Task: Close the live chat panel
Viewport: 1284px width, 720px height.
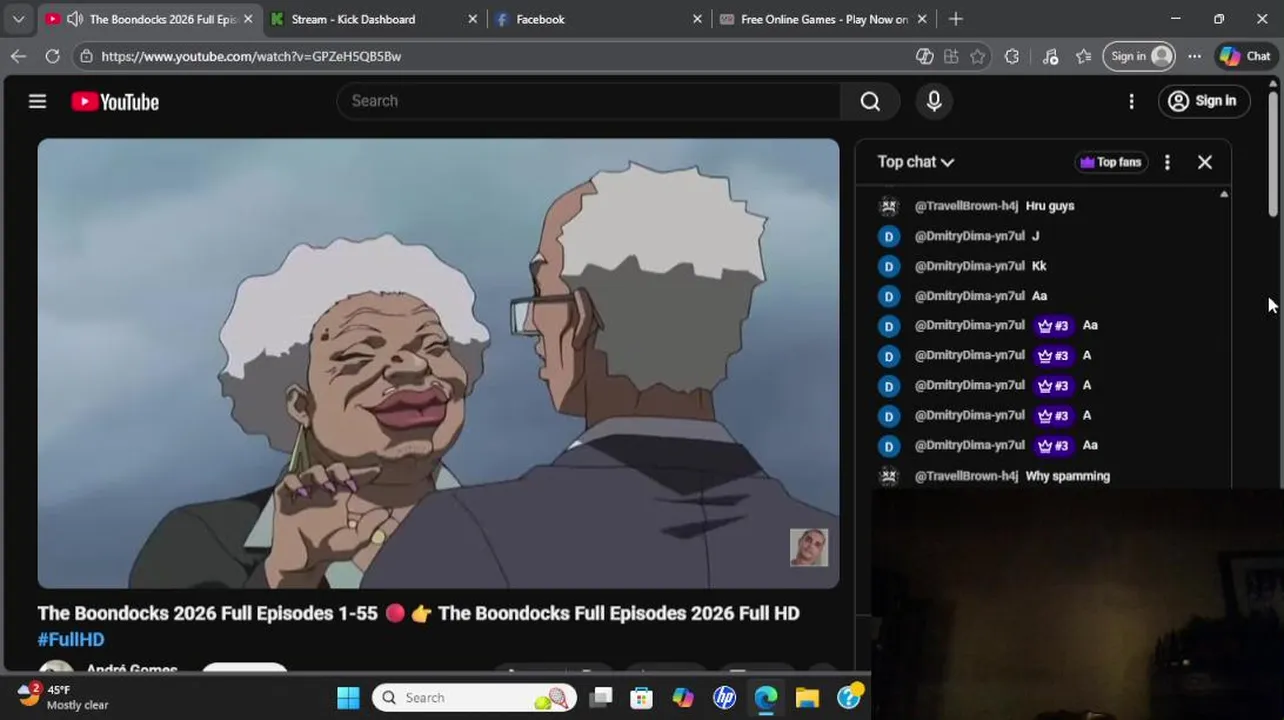Action: (1205, 162)
